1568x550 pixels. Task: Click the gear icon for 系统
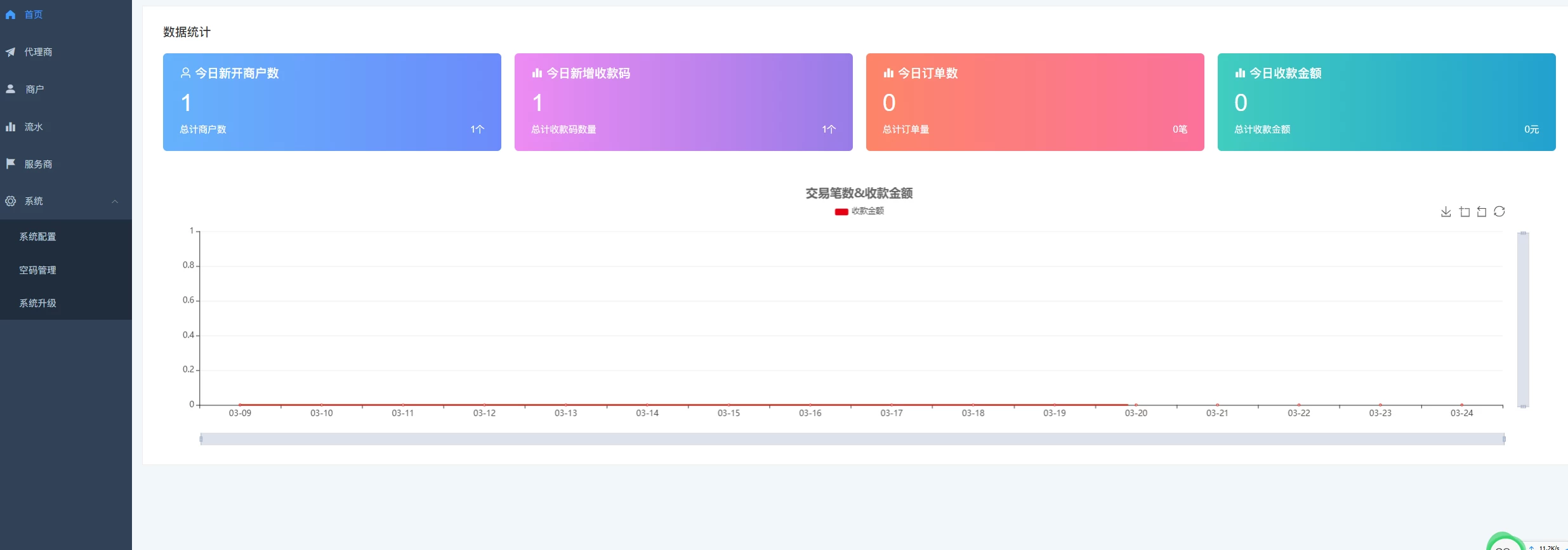(10, 201)
